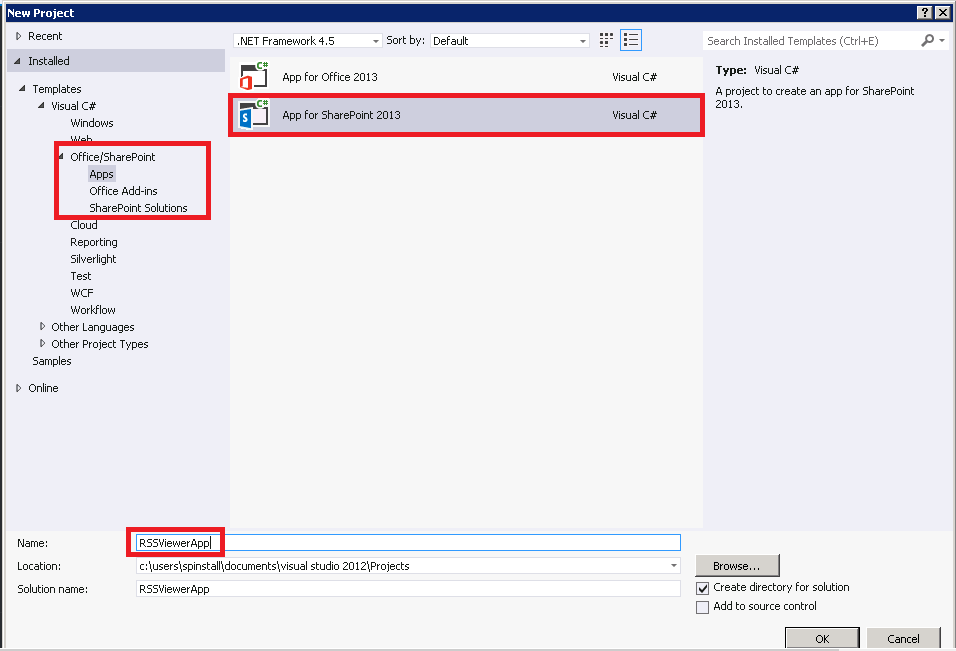Expand the Recent section
The height and width of the screenshot is (651, 956).
tap(18, 37)
